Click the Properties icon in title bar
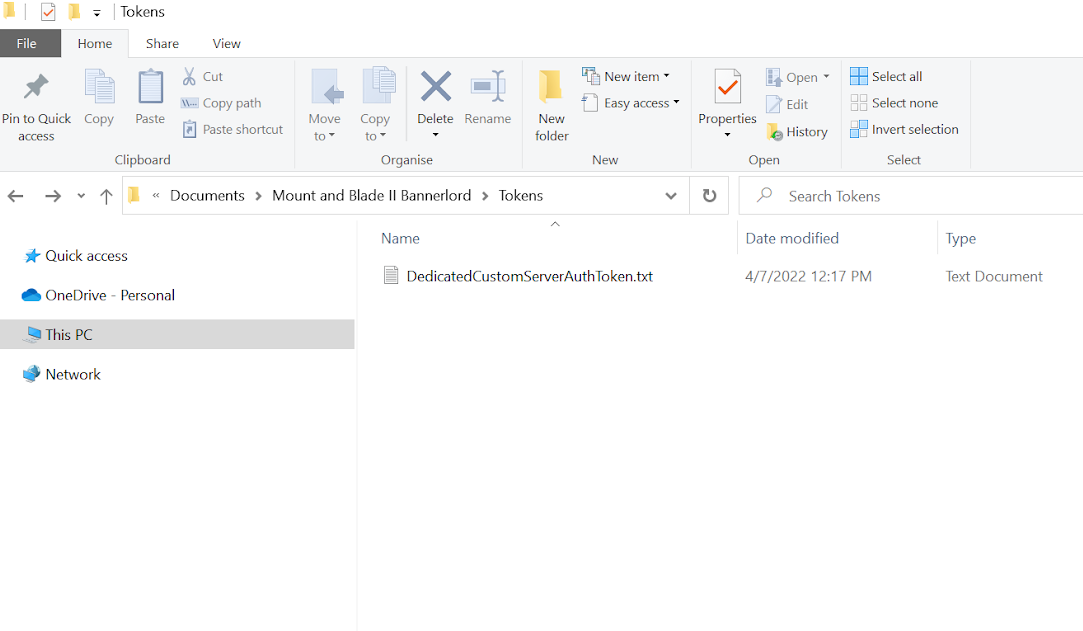Viewport: 1083px width, 631px height. tap(48, 12)
